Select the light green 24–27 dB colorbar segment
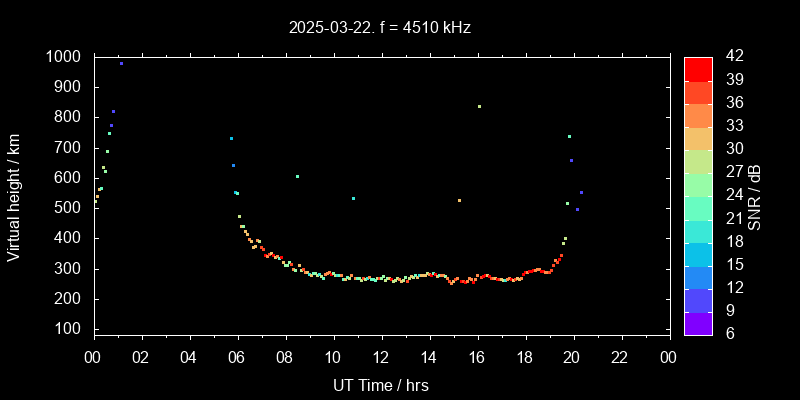800x400 pixels. 698,184
